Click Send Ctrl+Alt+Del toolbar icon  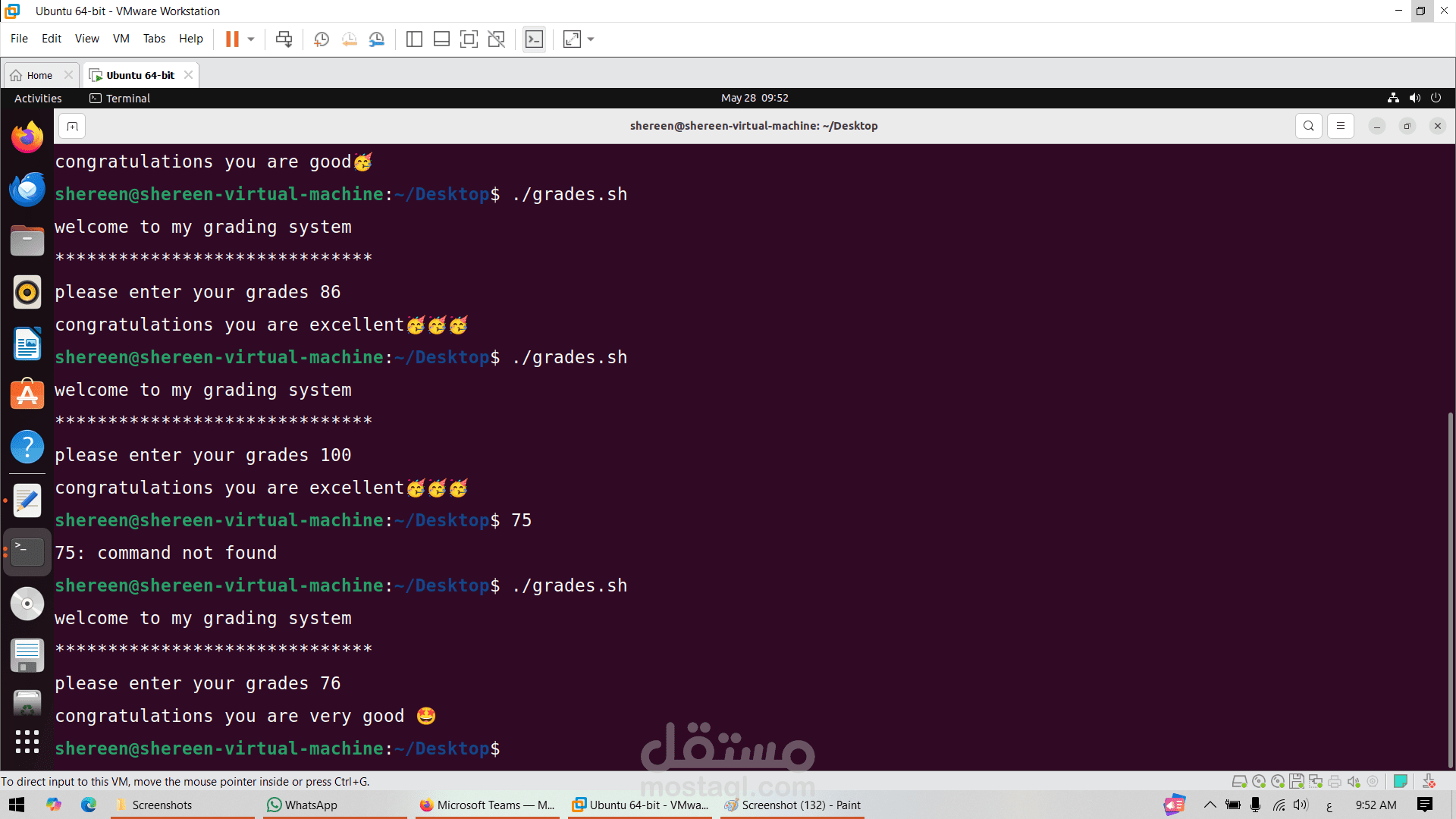tap(284, 39)
